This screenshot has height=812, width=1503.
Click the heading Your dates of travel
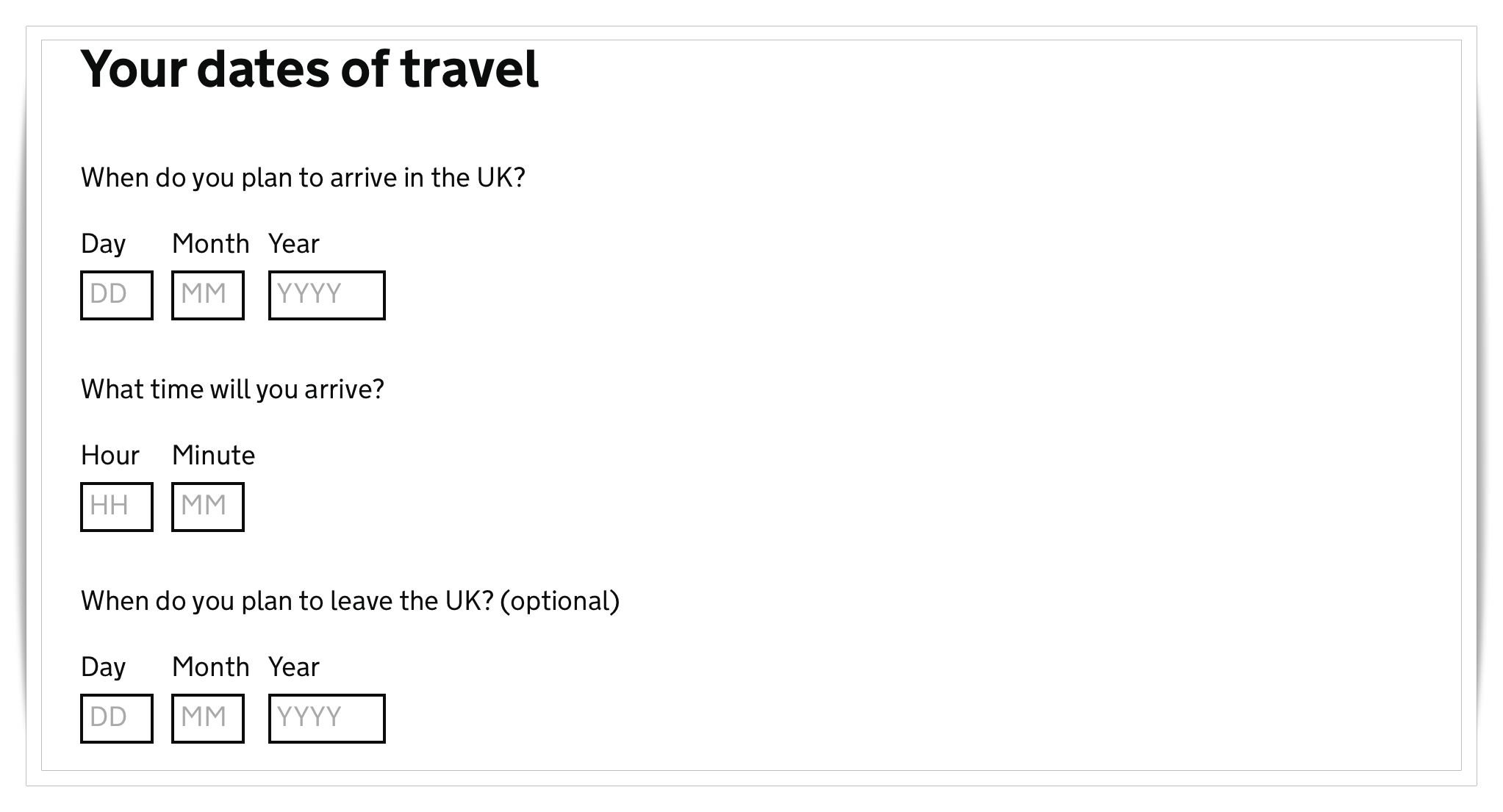(x=309, y=71)
